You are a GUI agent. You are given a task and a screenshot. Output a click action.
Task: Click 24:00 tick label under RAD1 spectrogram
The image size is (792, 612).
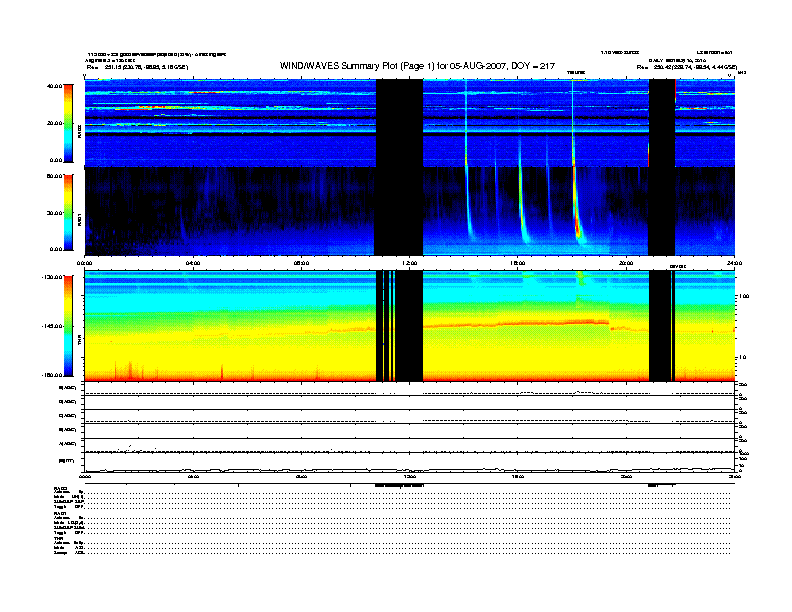point(734,263)
